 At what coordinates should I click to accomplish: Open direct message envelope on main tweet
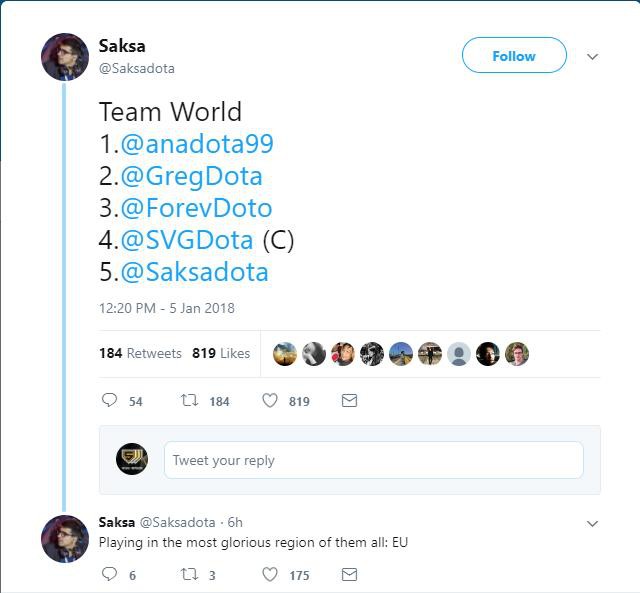click(x=349, y=400)
